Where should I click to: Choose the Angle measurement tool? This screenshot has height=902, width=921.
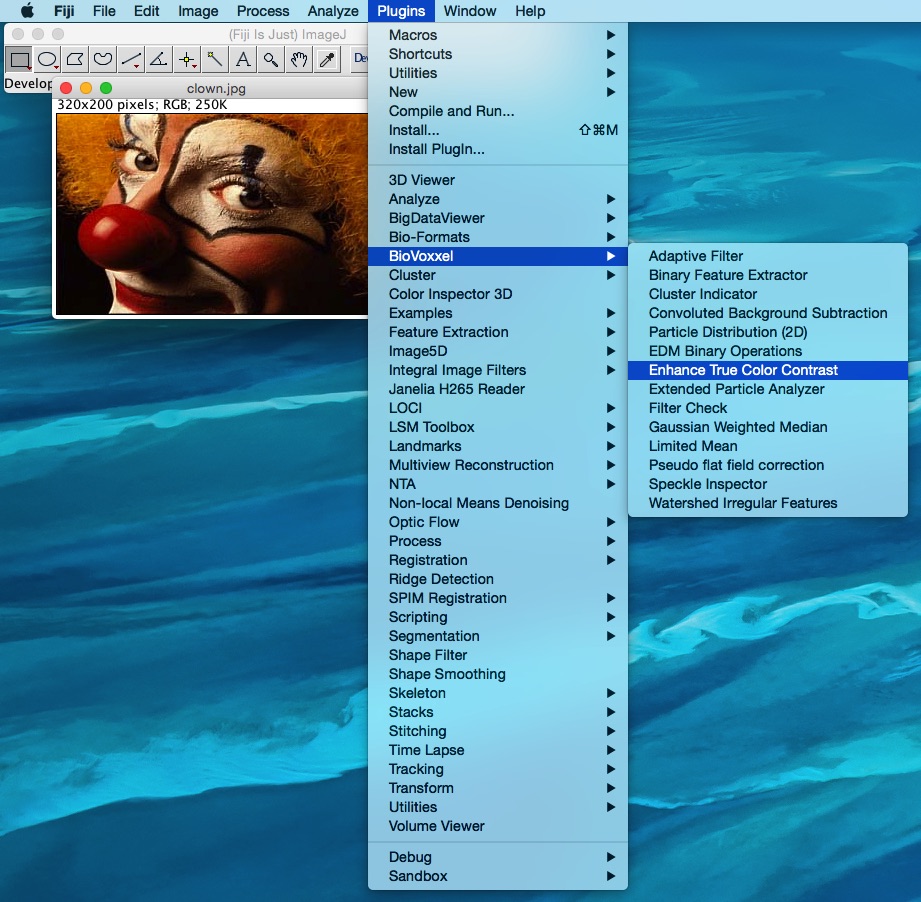[x=157, y=59]
